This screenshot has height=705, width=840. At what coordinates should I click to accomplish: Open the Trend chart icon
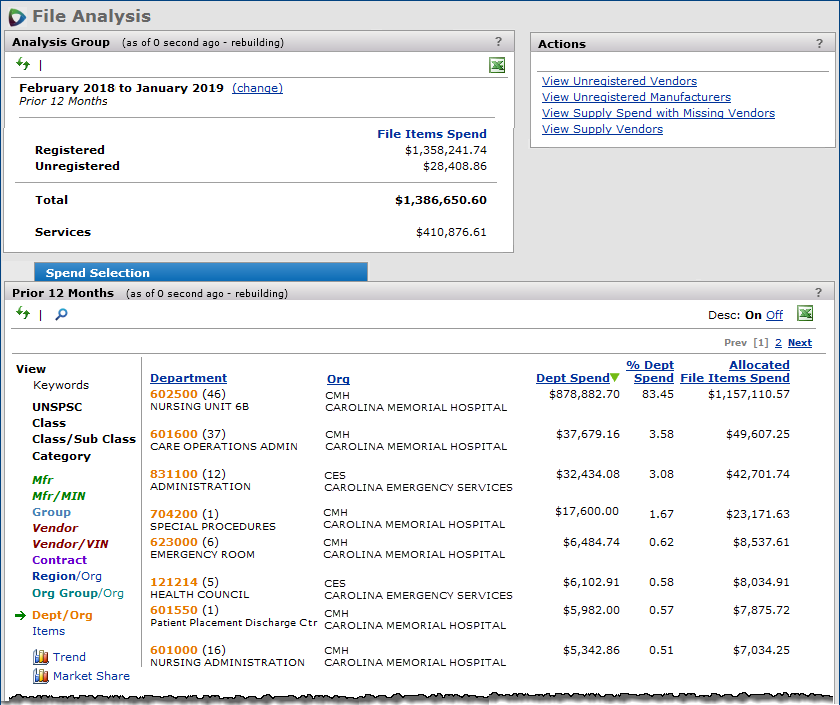pyautogui.click(x=41, y=657)
